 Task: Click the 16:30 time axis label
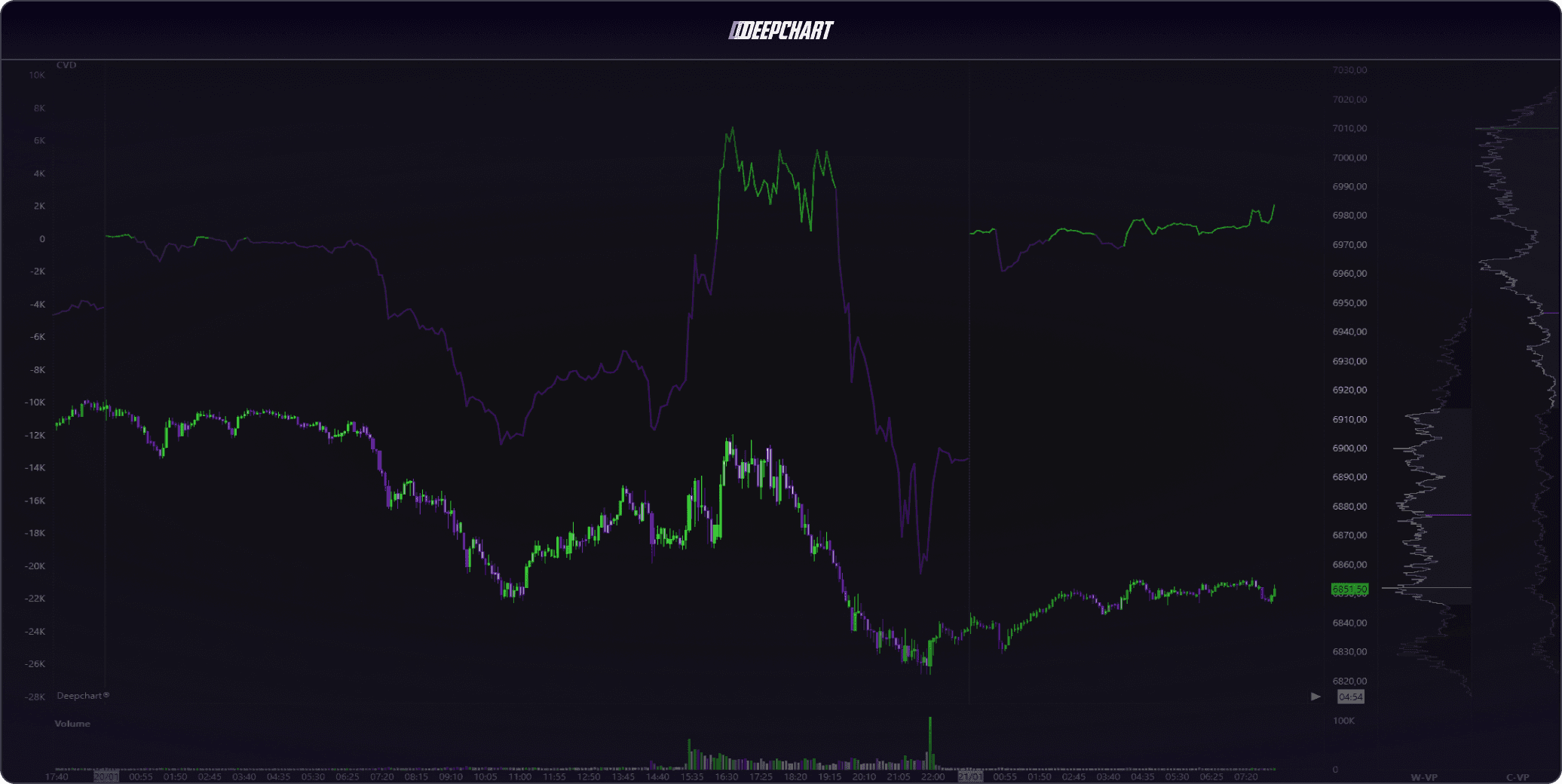click(x=726, y=776)
